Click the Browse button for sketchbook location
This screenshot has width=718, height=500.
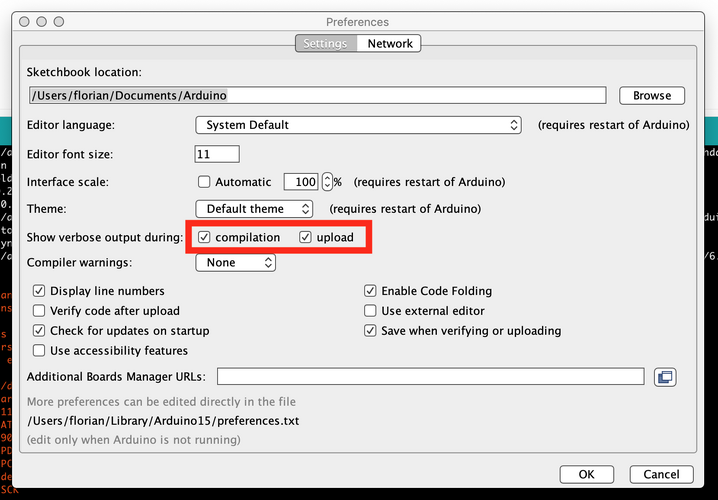point(652,95)
